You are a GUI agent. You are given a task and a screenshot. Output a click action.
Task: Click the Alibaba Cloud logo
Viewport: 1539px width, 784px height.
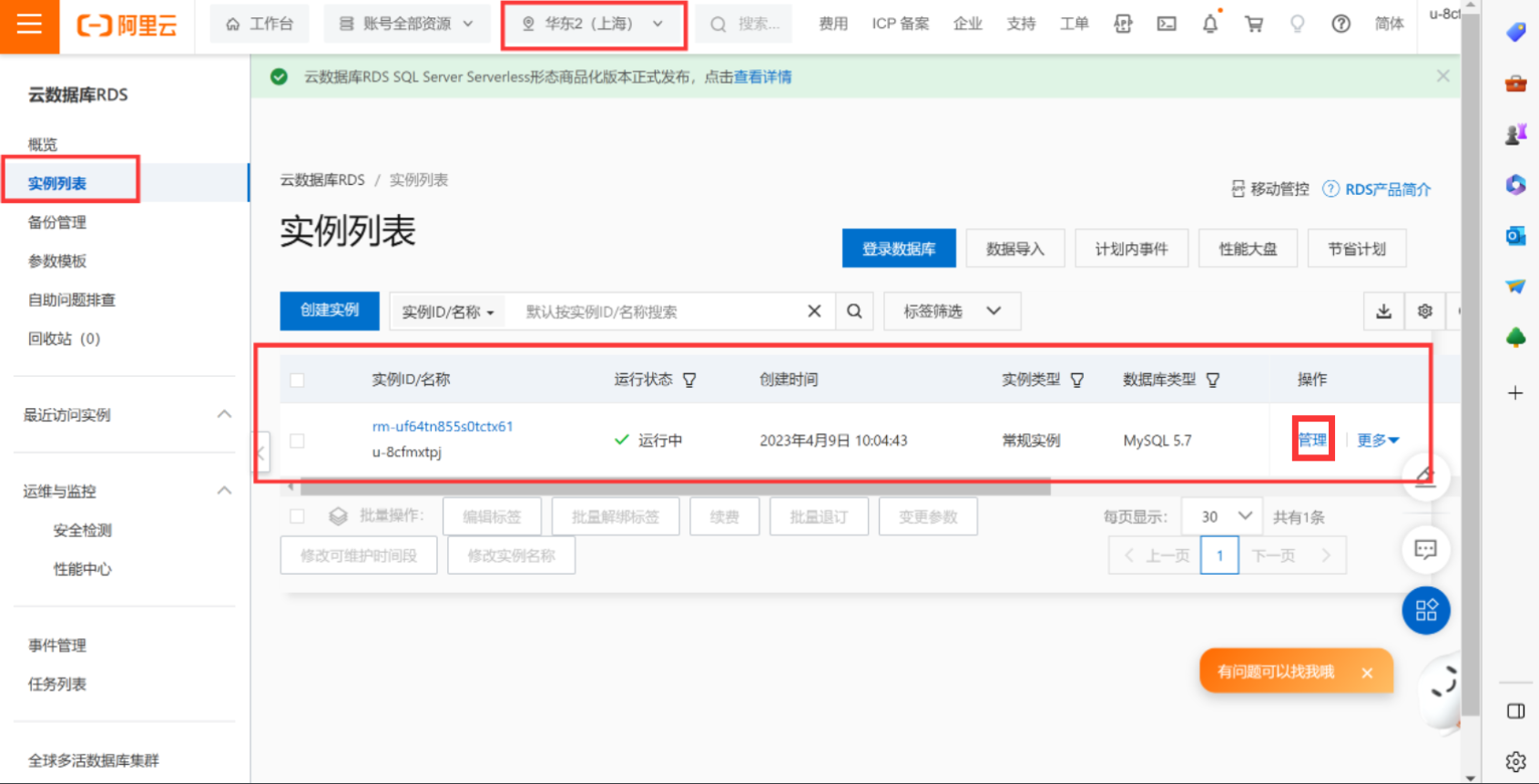[x=127, y=25]
